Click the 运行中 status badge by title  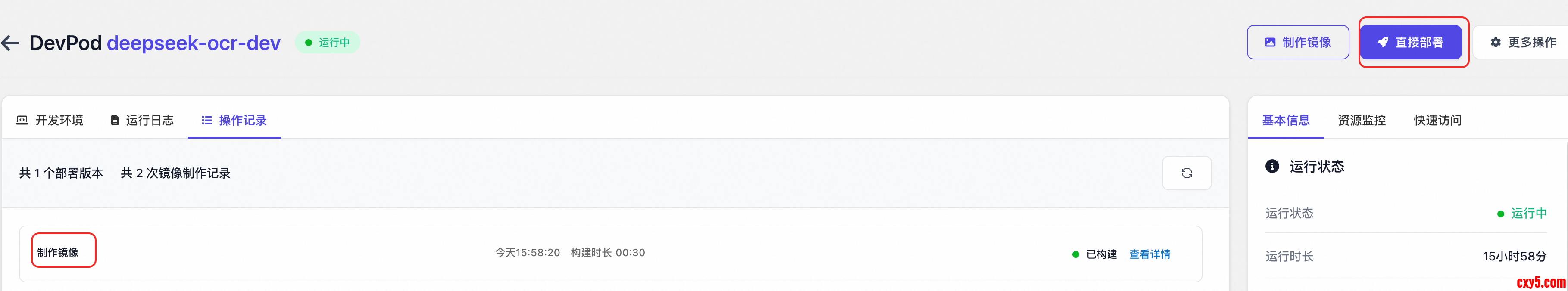point(328,43)
